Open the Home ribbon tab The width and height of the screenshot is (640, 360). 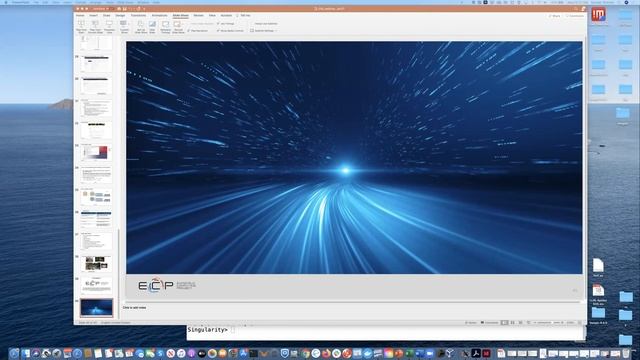[80, 16]
